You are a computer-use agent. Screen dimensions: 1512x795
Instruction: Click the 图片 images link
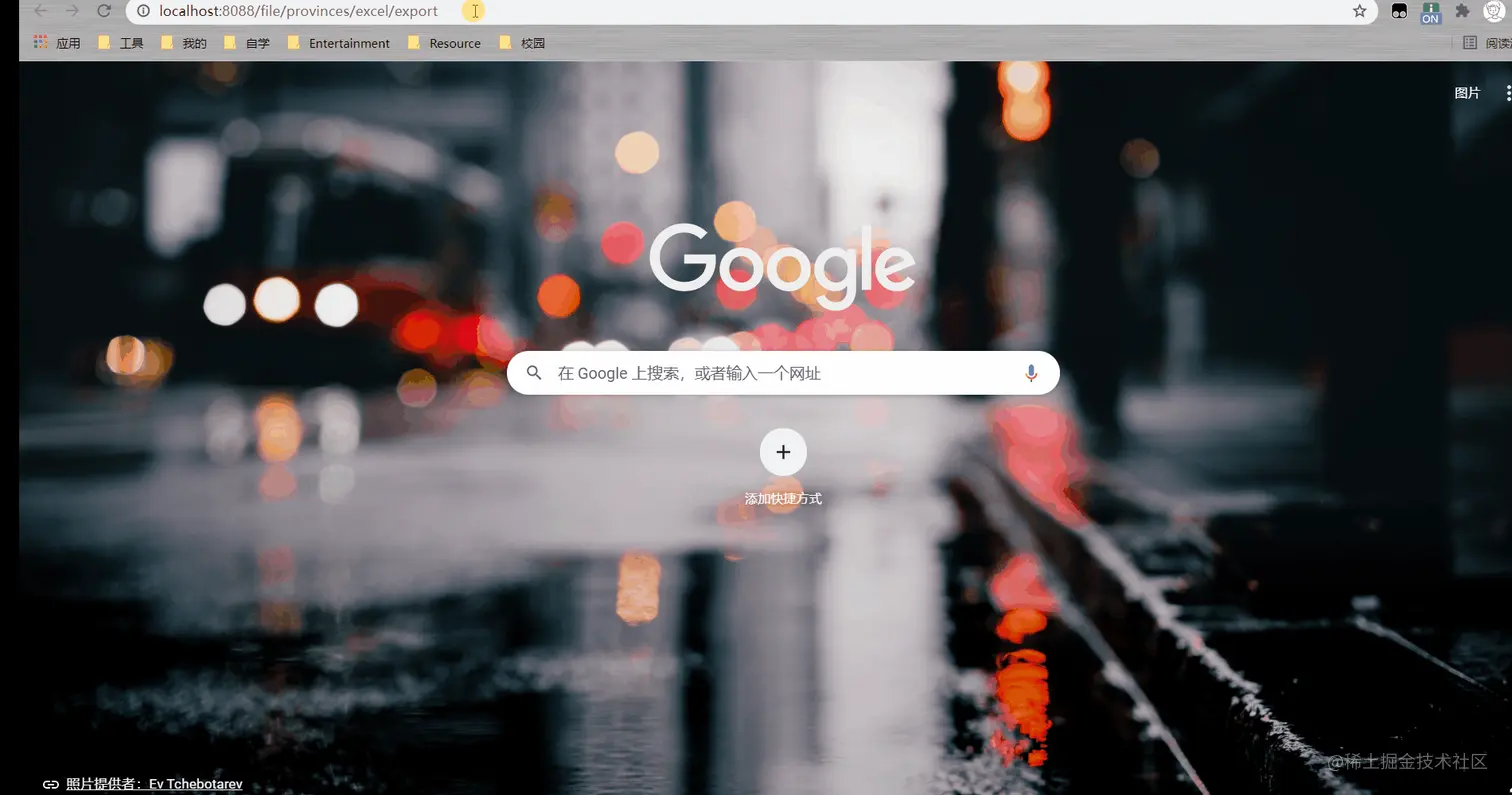pos(1467,93)
